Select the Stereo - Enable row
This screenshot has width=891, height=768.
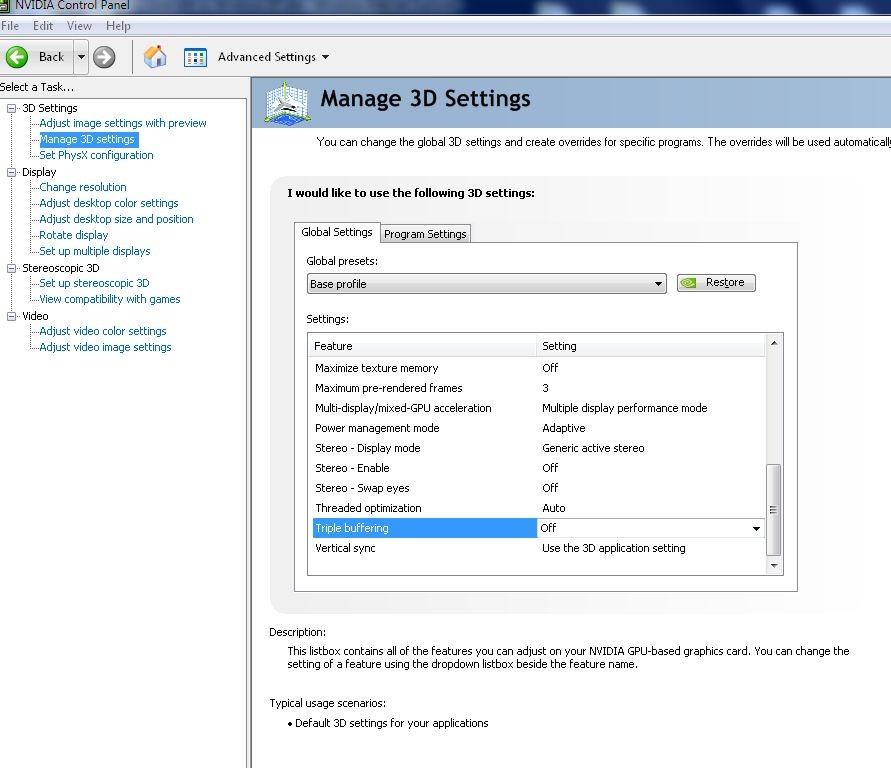click(538, 468)
